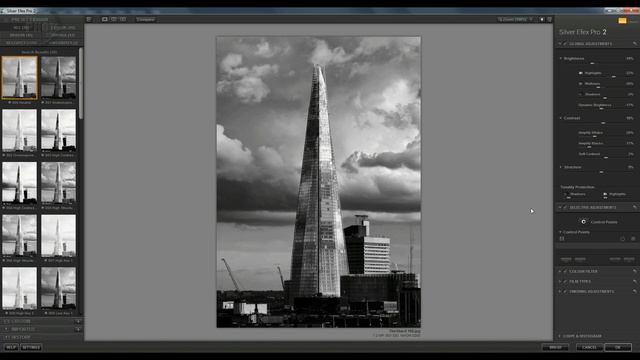The image size is (640, 360).
Task: Click the control point list column icon
Action: [x=562, y=239]
